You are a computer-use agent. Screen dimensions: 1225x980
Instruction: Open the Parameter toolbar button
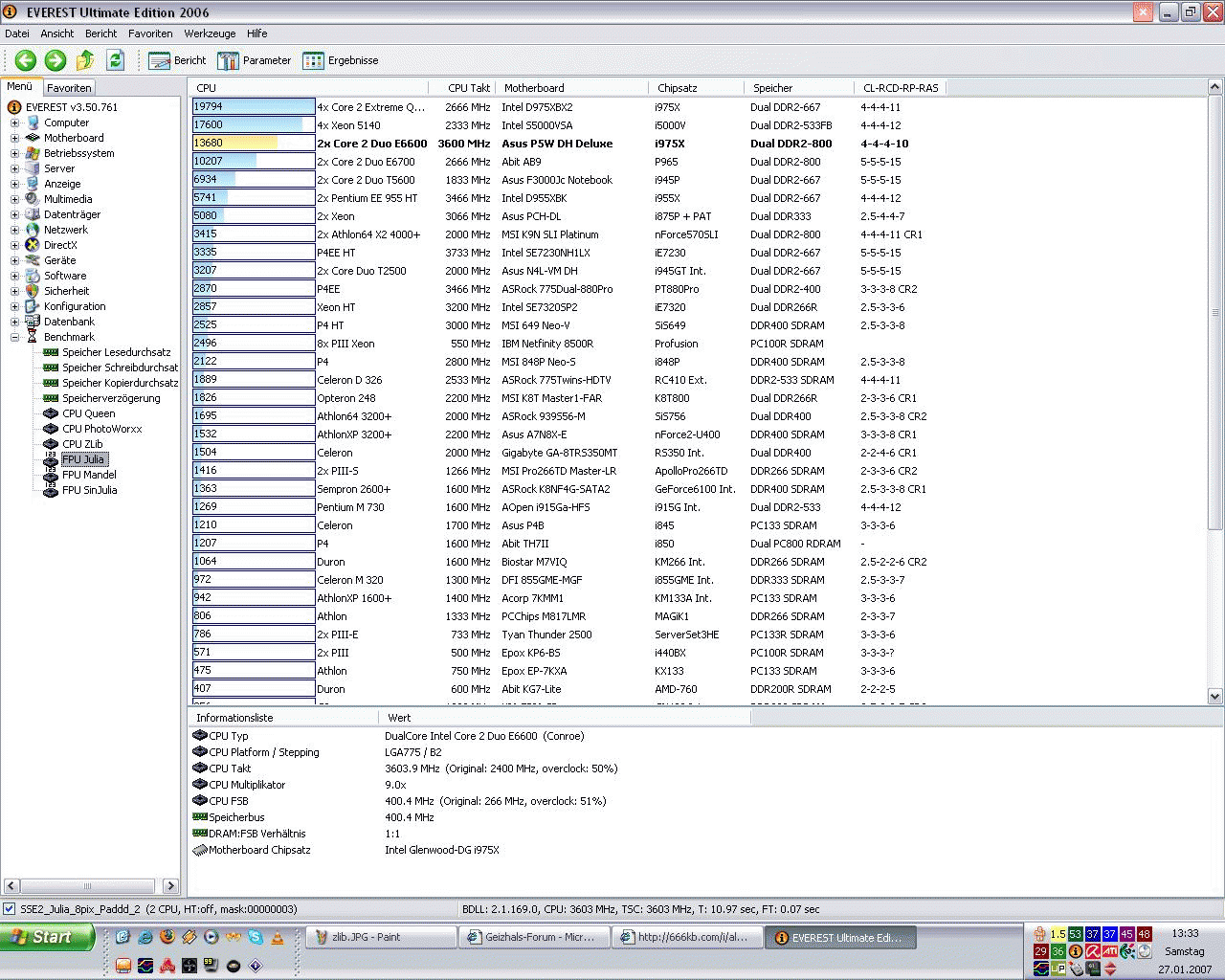[x=254, y=60]
